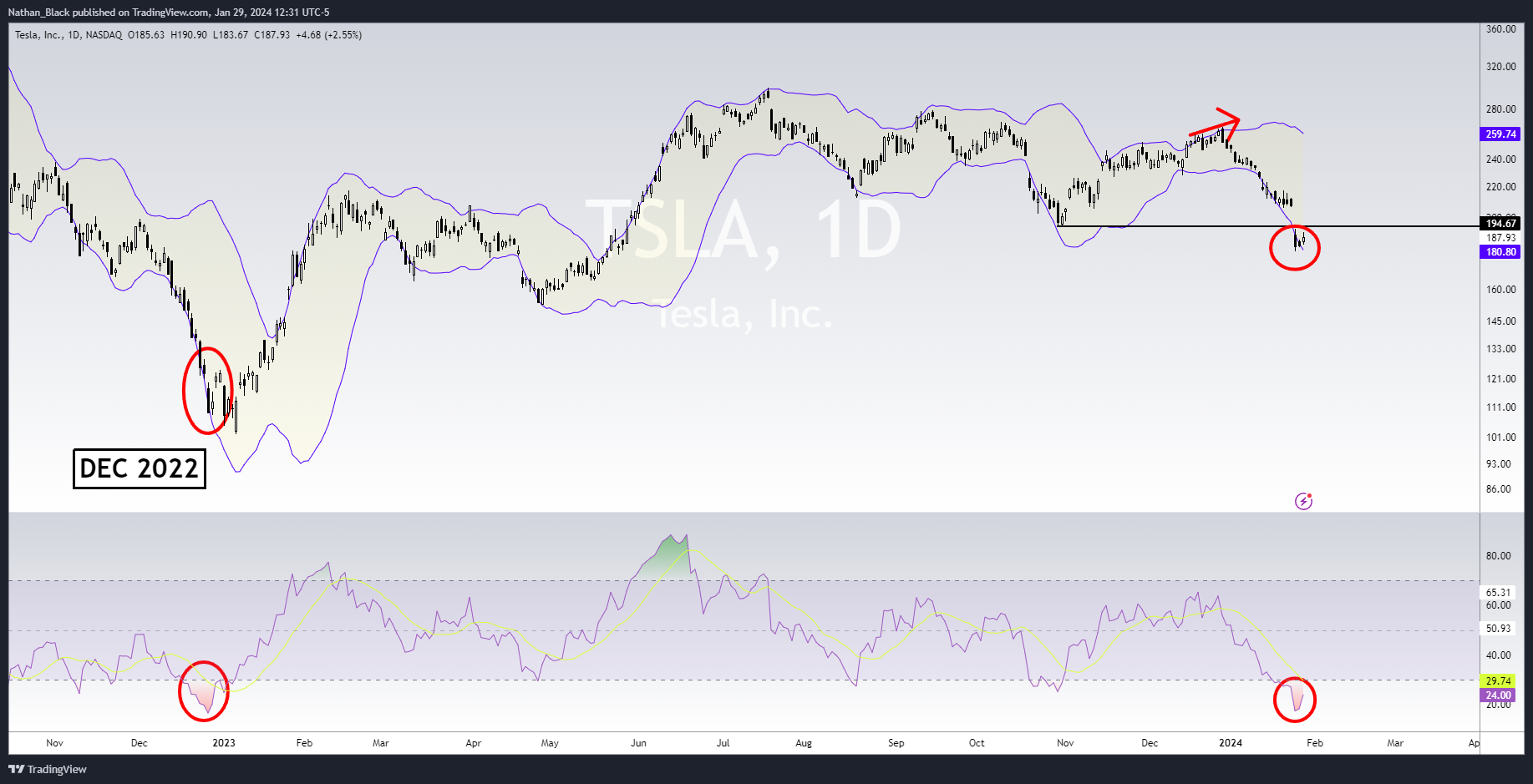Screen dimensions: 1533x784
Task: Click the Aug label on the time axis
Action: point(804,743)
